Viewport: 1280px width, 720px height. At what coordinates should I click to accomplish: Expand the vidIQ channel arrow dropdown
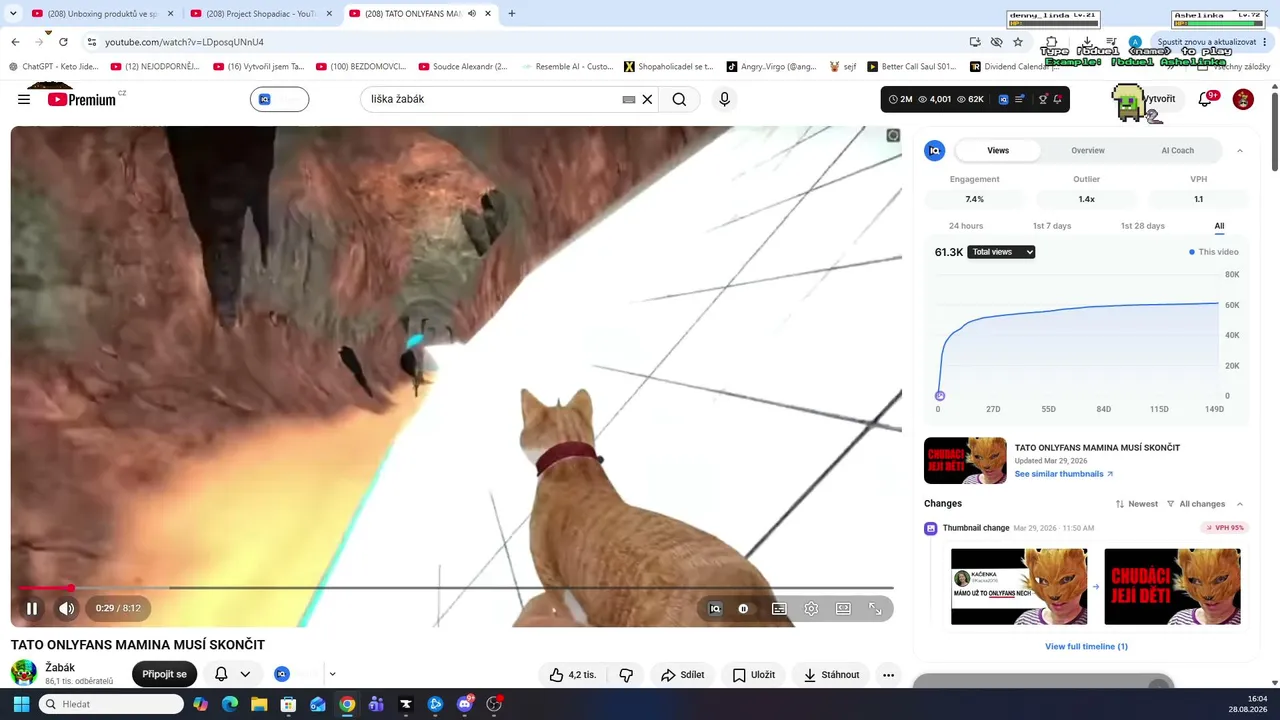332,674
